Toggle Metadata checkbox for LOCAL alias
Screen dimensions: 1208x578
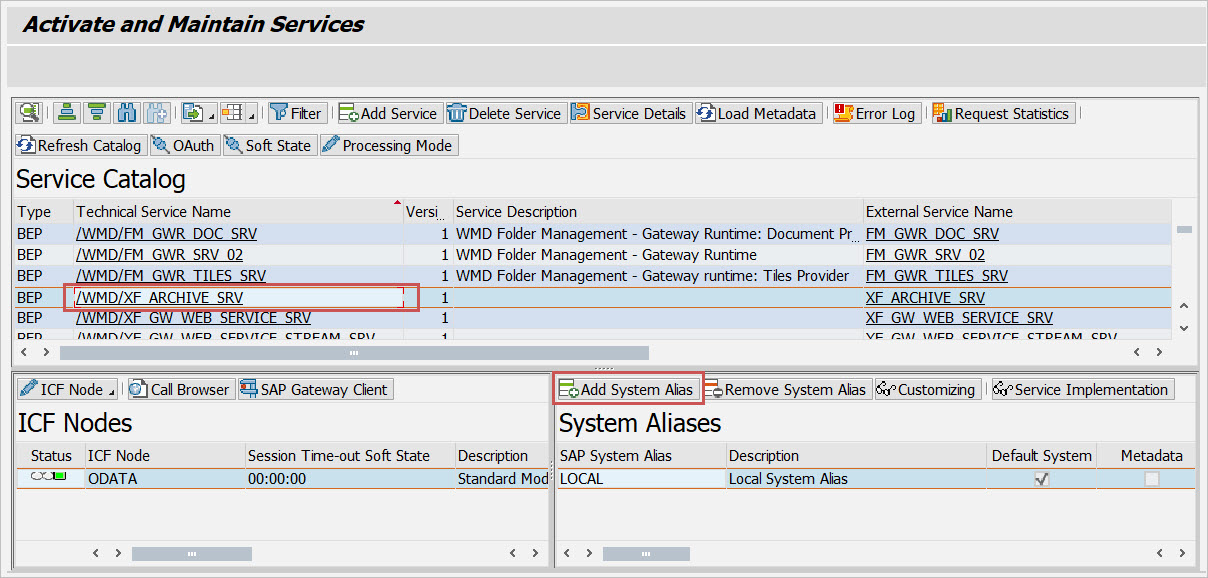pyautogui.click(x=1152, y=479)
